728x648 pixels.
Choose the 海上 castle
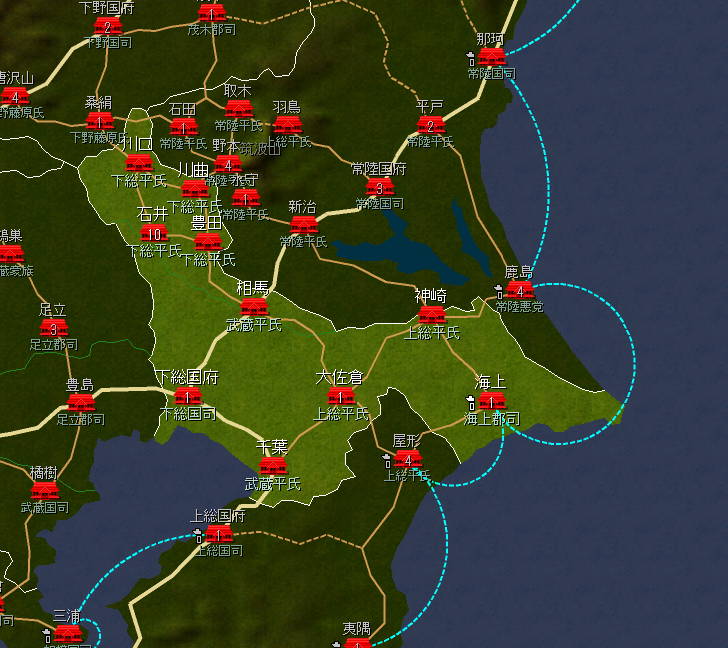(492, 401)
